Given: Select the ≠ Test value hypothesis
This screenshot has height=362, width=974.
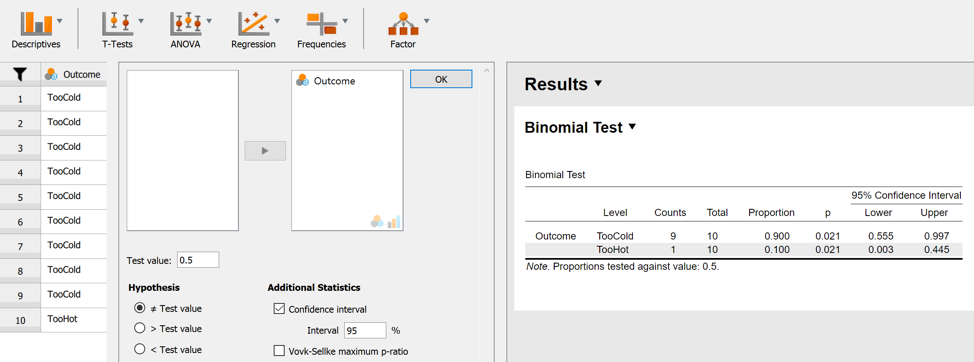Looking at the screenshot, I should click(x=140, y=308).
